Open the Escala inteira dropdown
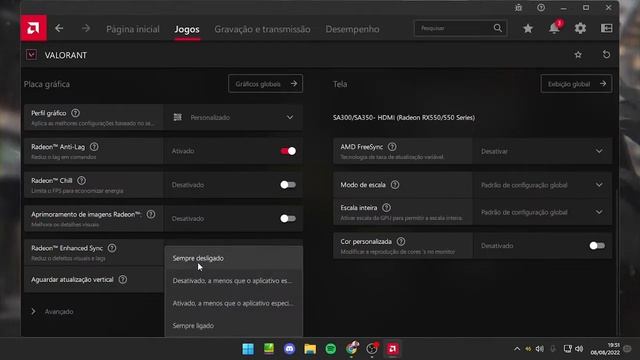The height and width of the screenshot is (360, 640). 542,212
